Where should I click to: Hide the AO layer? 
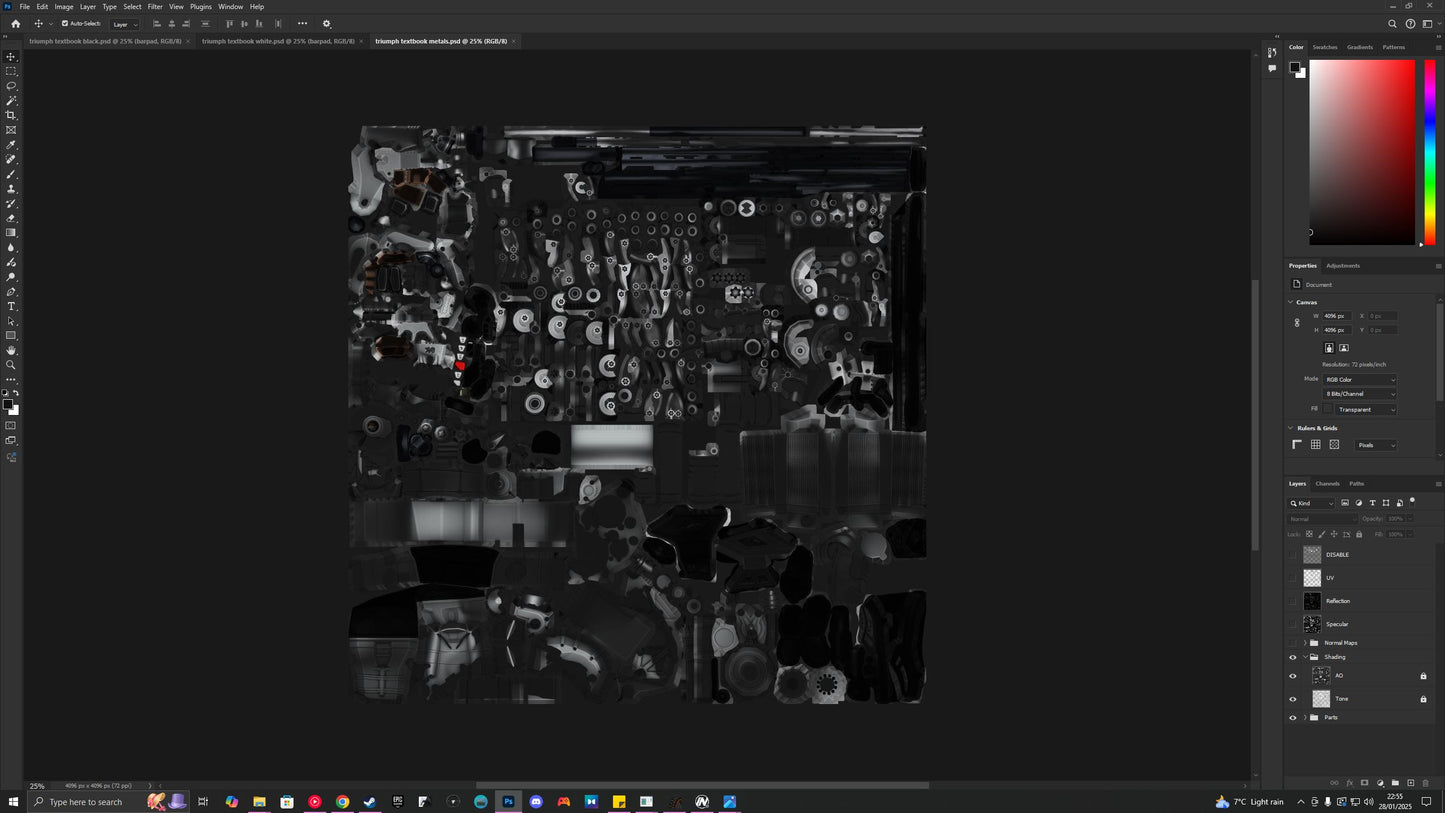click(1293, 675)
